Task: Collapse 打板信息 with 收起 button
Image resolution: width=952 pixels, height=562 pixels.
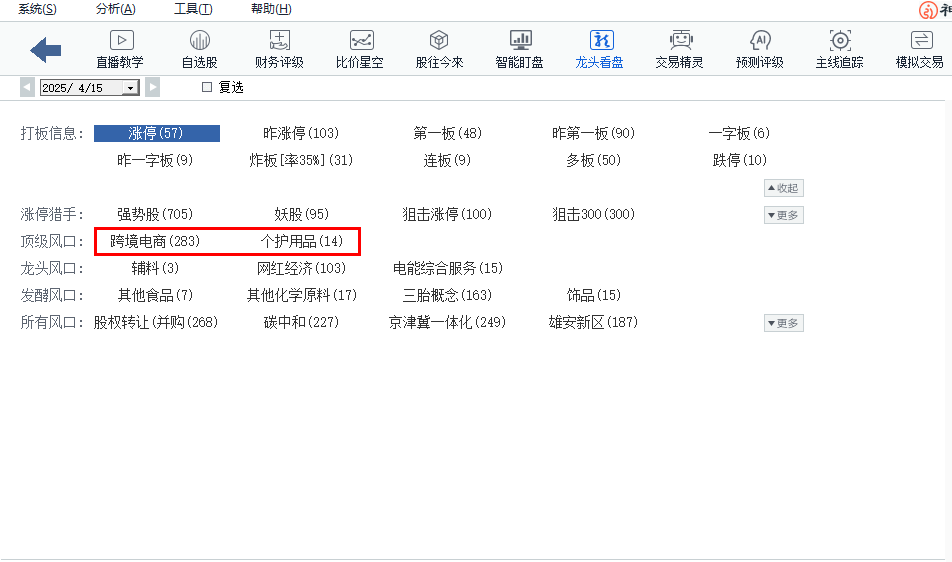Action: [783, 188]
